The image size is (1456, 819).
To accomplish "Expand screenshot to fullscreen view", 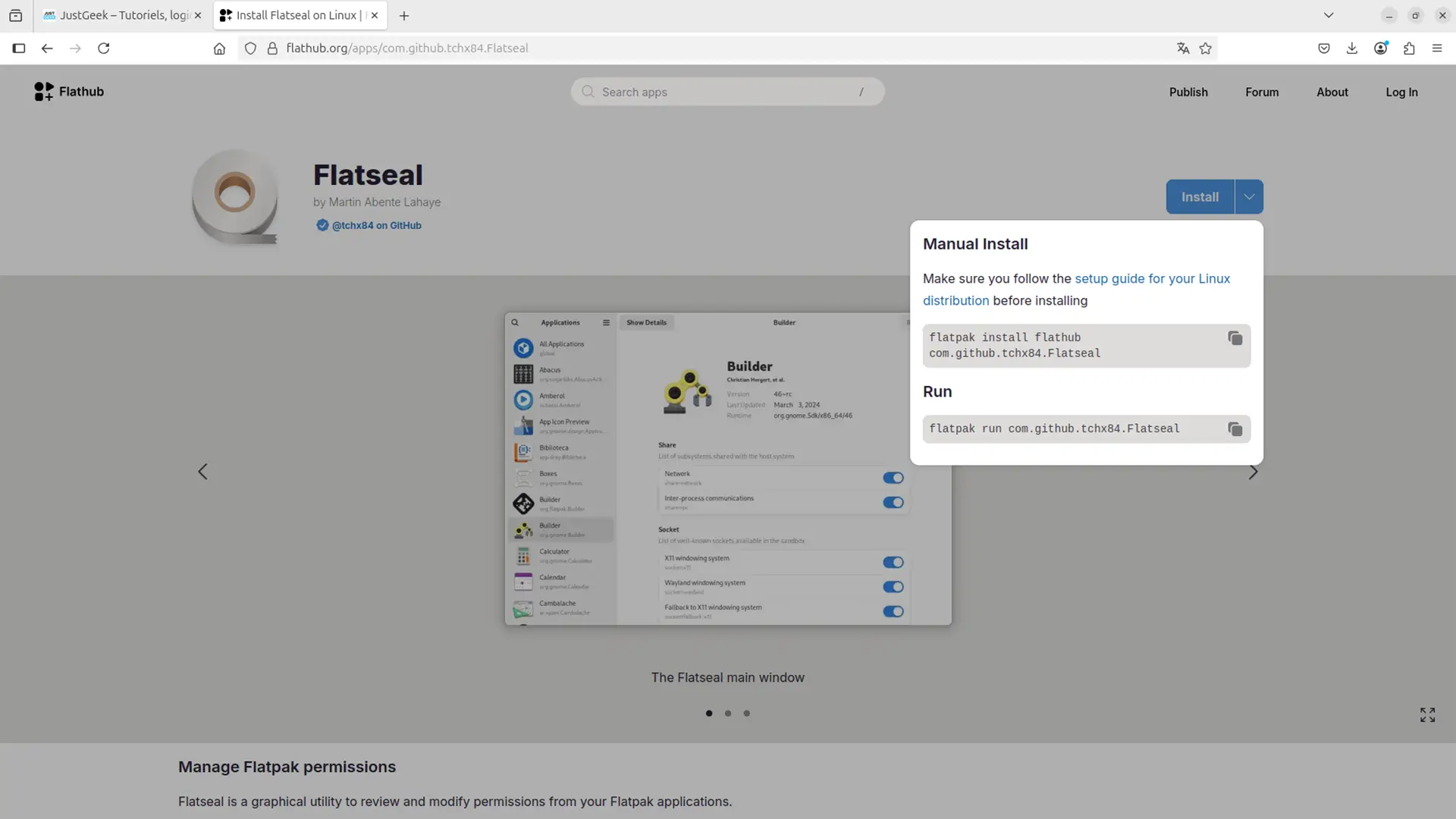I will coord(1428,715).
